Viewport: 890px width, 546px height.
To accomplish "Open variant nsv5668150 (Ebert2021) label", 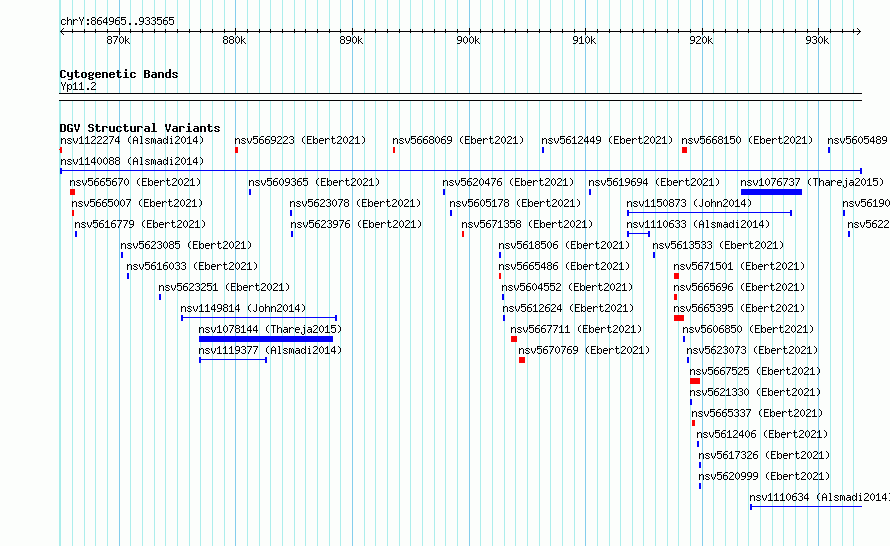I will click(747, 140).
